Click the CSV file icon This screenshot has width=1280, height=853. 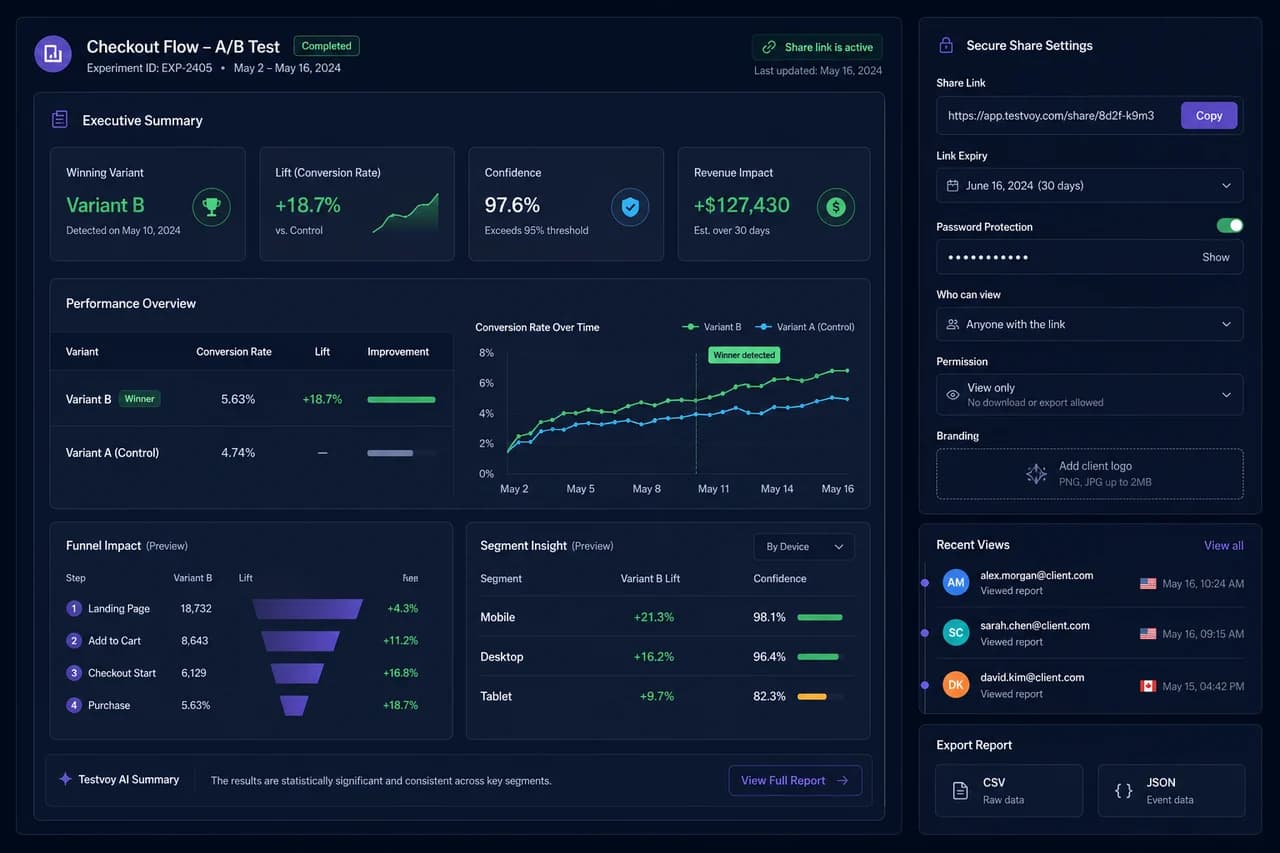click(x=960, y=791)
